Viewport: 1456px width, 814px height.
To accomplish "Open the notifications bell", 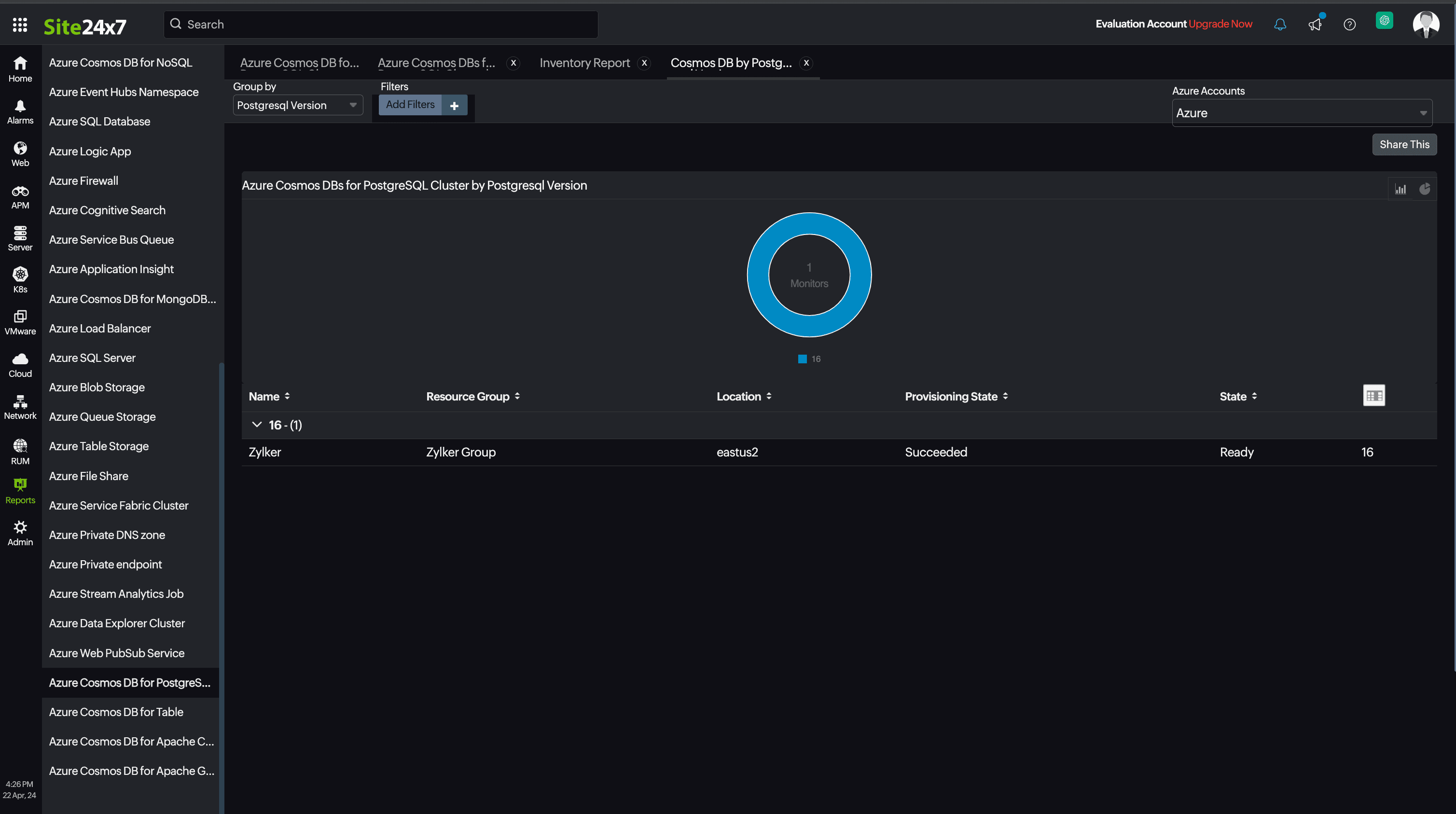I will (x=1280, y=24).
